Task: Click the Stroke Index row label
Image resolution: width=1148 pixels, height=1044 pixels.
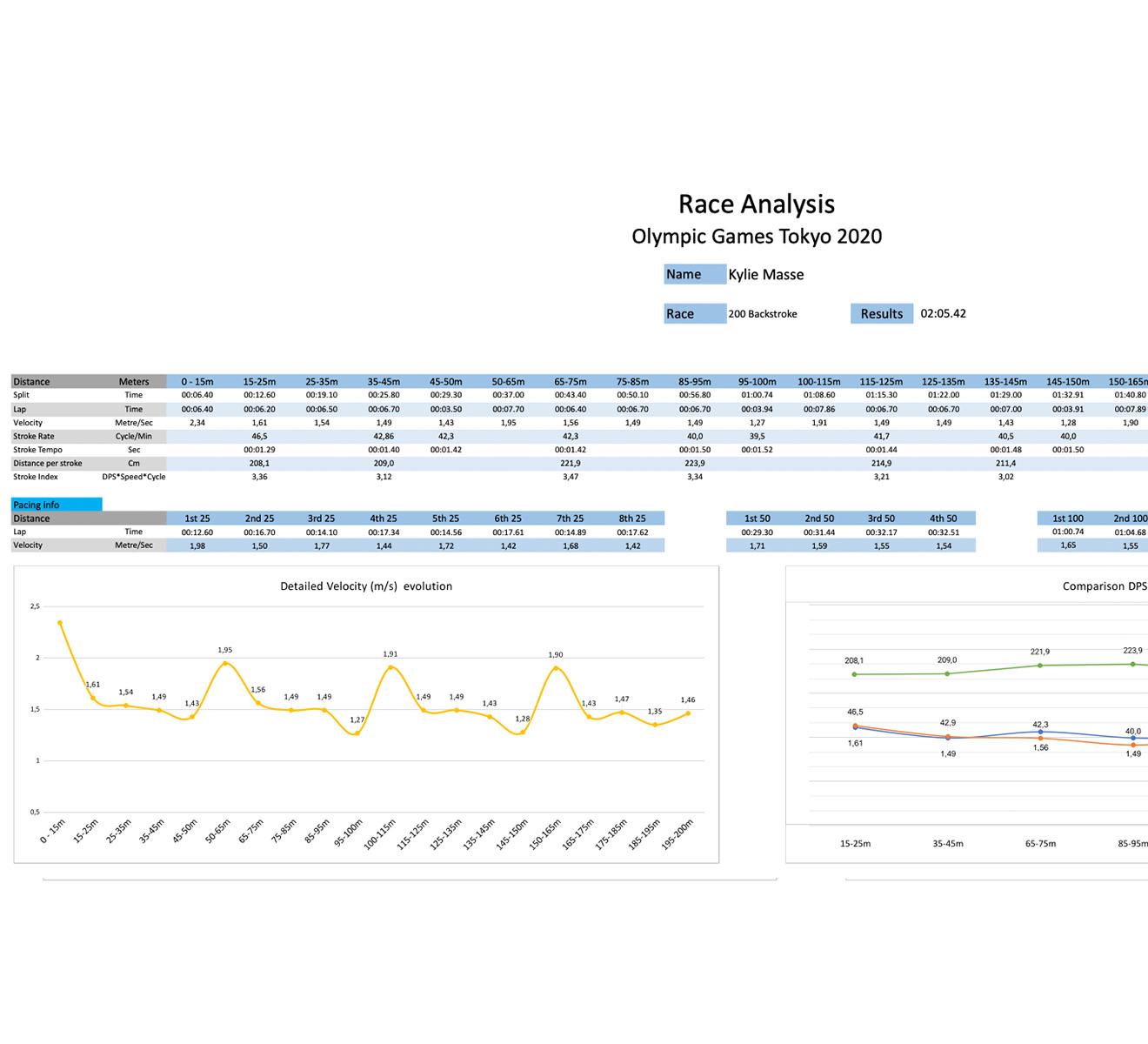Action: coord(36,477)
